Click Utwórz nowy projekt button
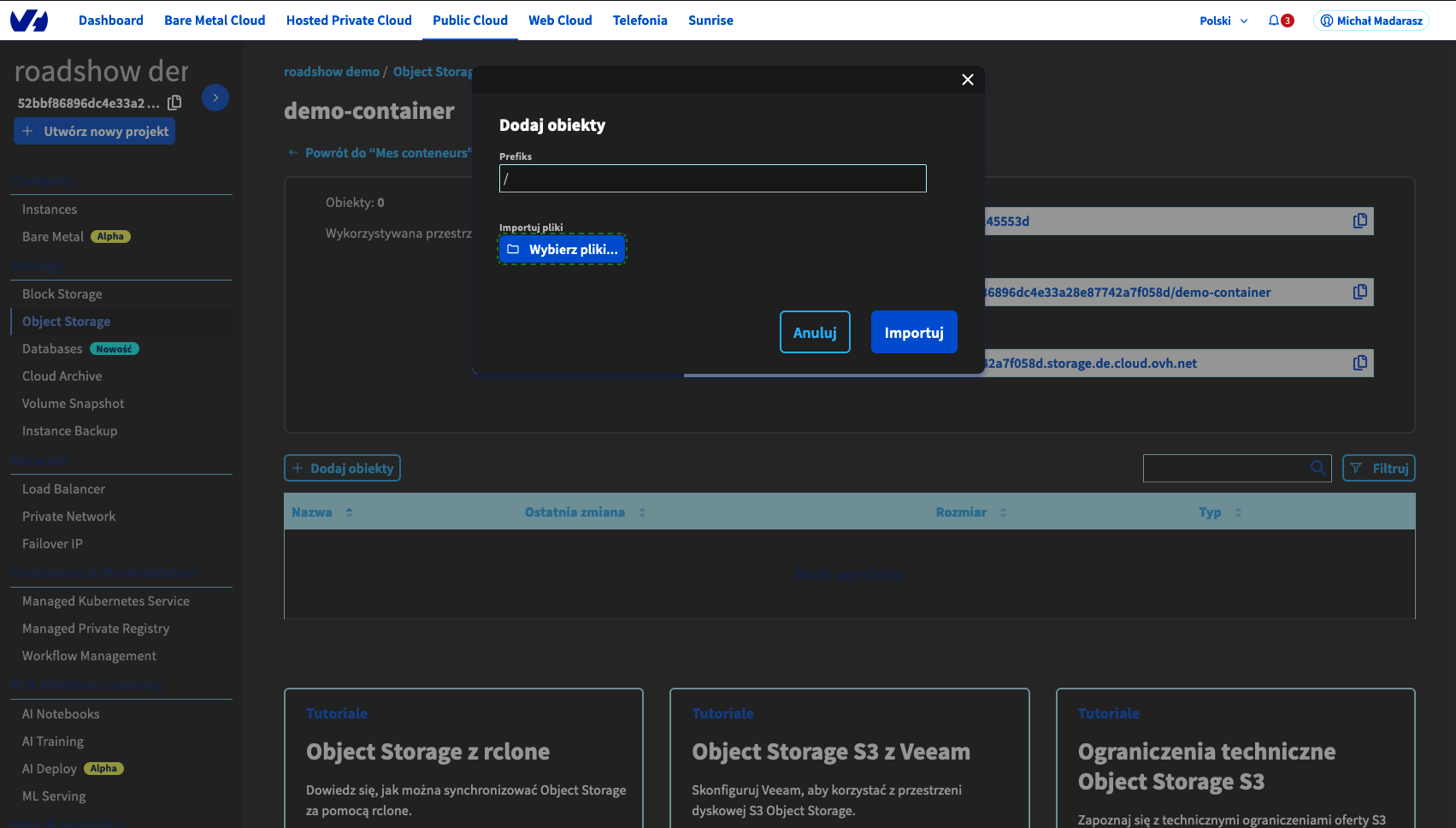 pyautogui.click(x=95, y=131)
